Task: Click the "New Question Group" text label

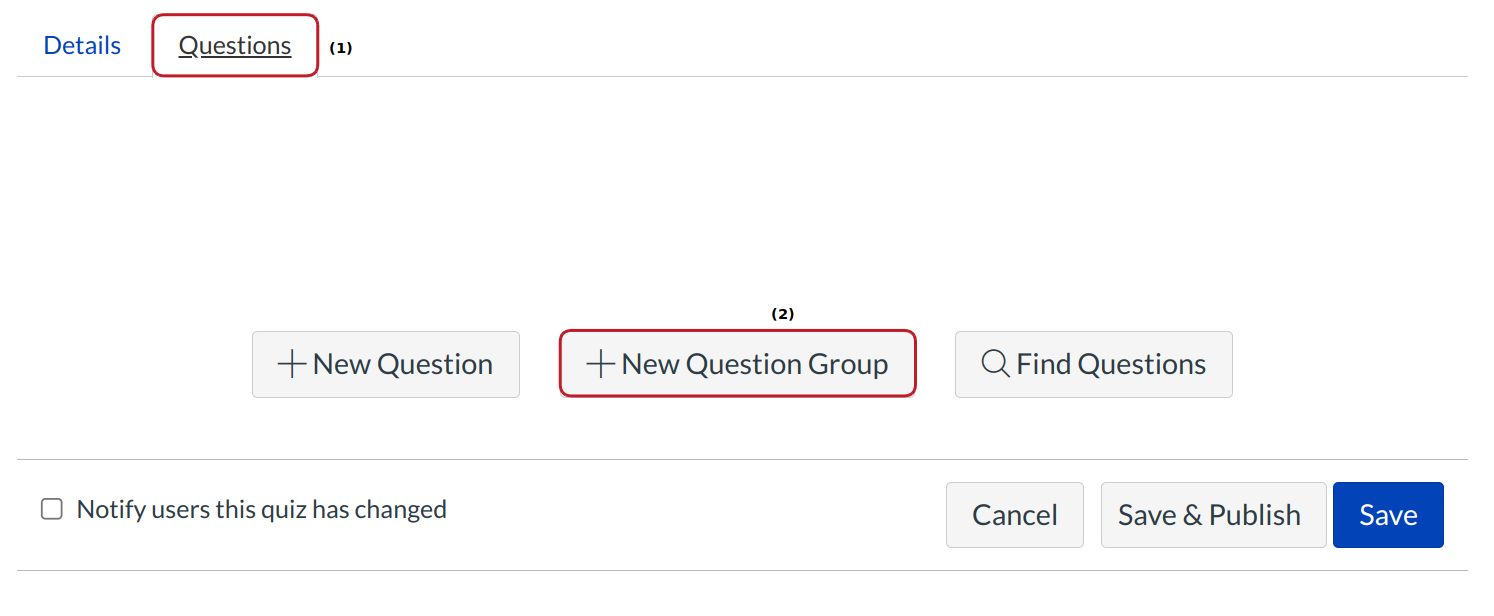Action: click(754, 365)
